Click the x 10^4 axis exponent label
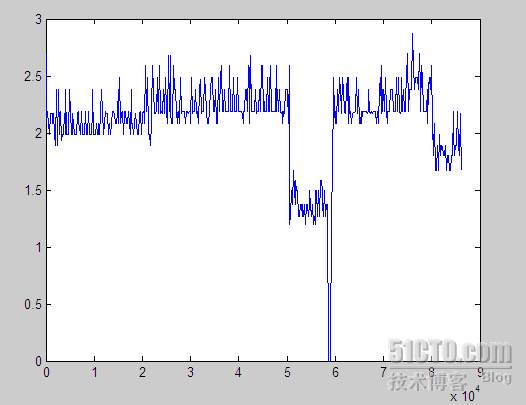Screen dimensions: 526x405 [464, 394]
